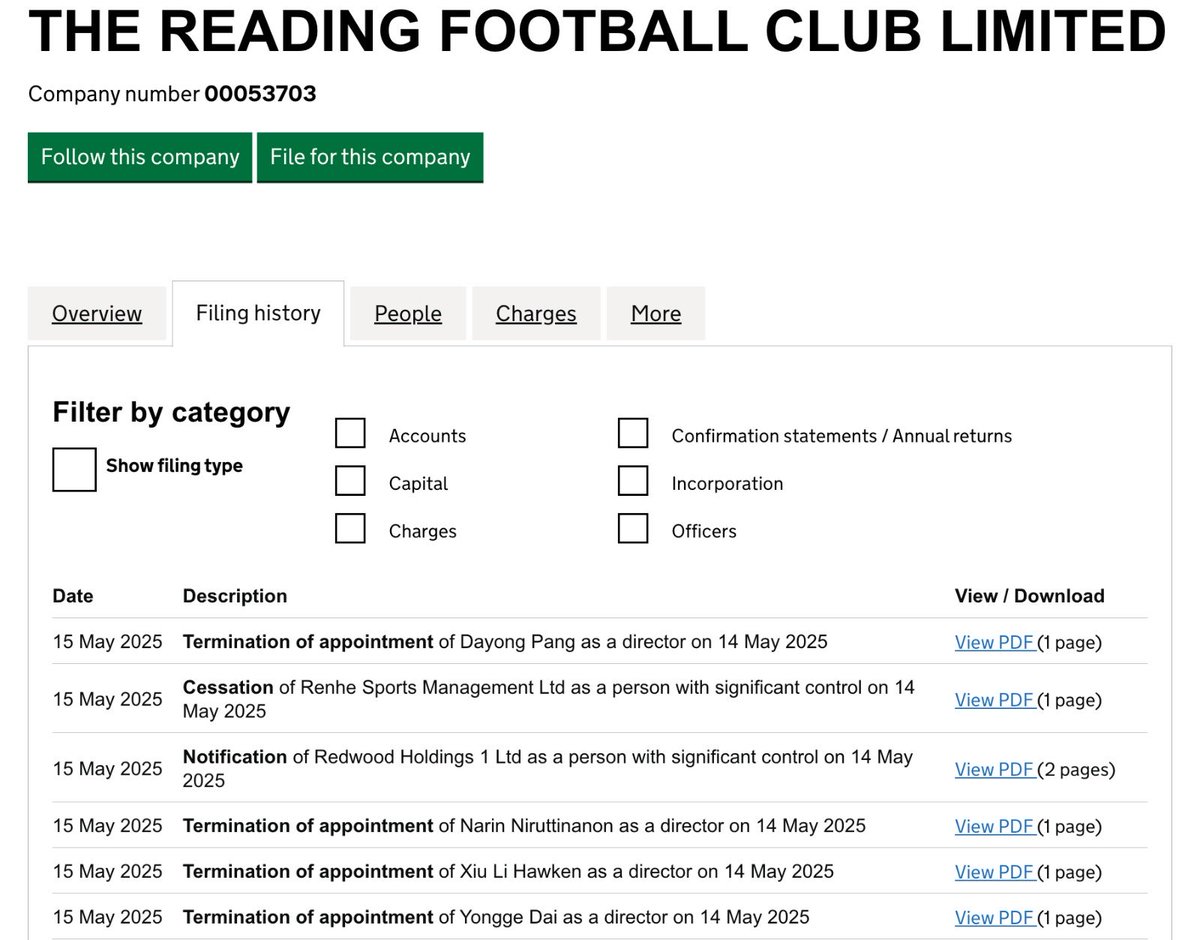
Task: Click Yongge Dai termination description
Action: (496, 918)
